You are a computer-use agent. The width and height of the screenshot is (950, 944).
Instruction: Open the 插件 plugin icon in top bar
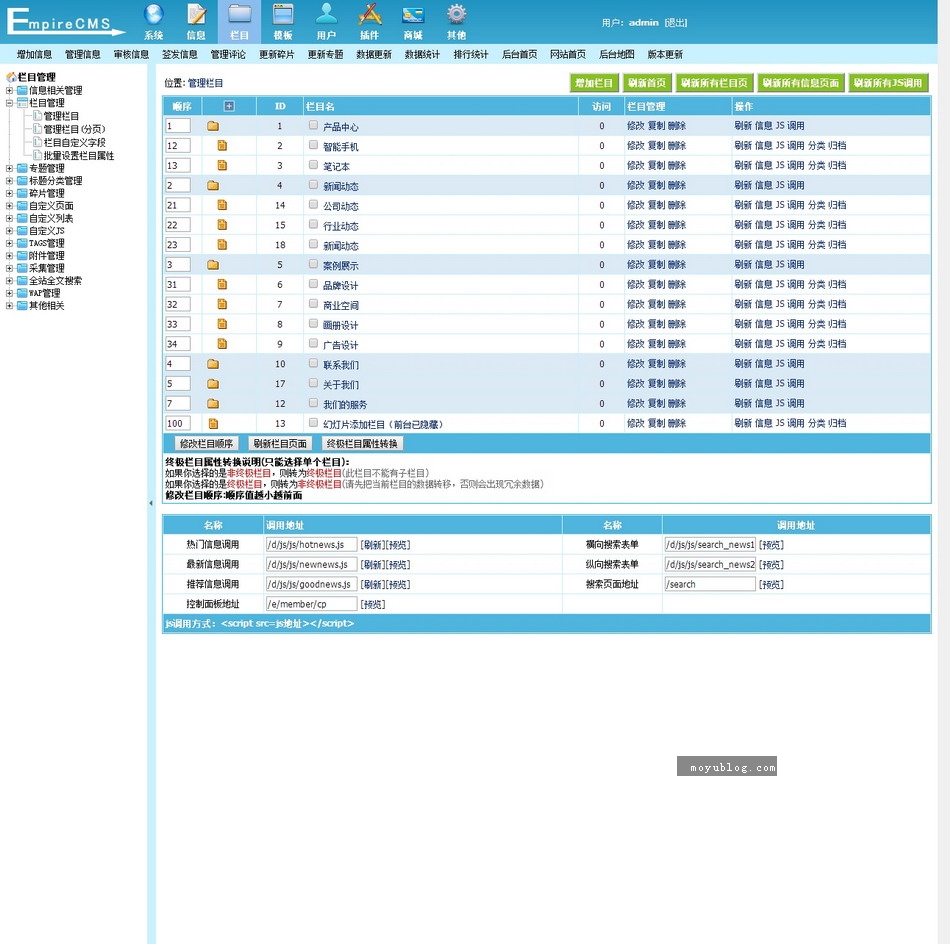370,22
